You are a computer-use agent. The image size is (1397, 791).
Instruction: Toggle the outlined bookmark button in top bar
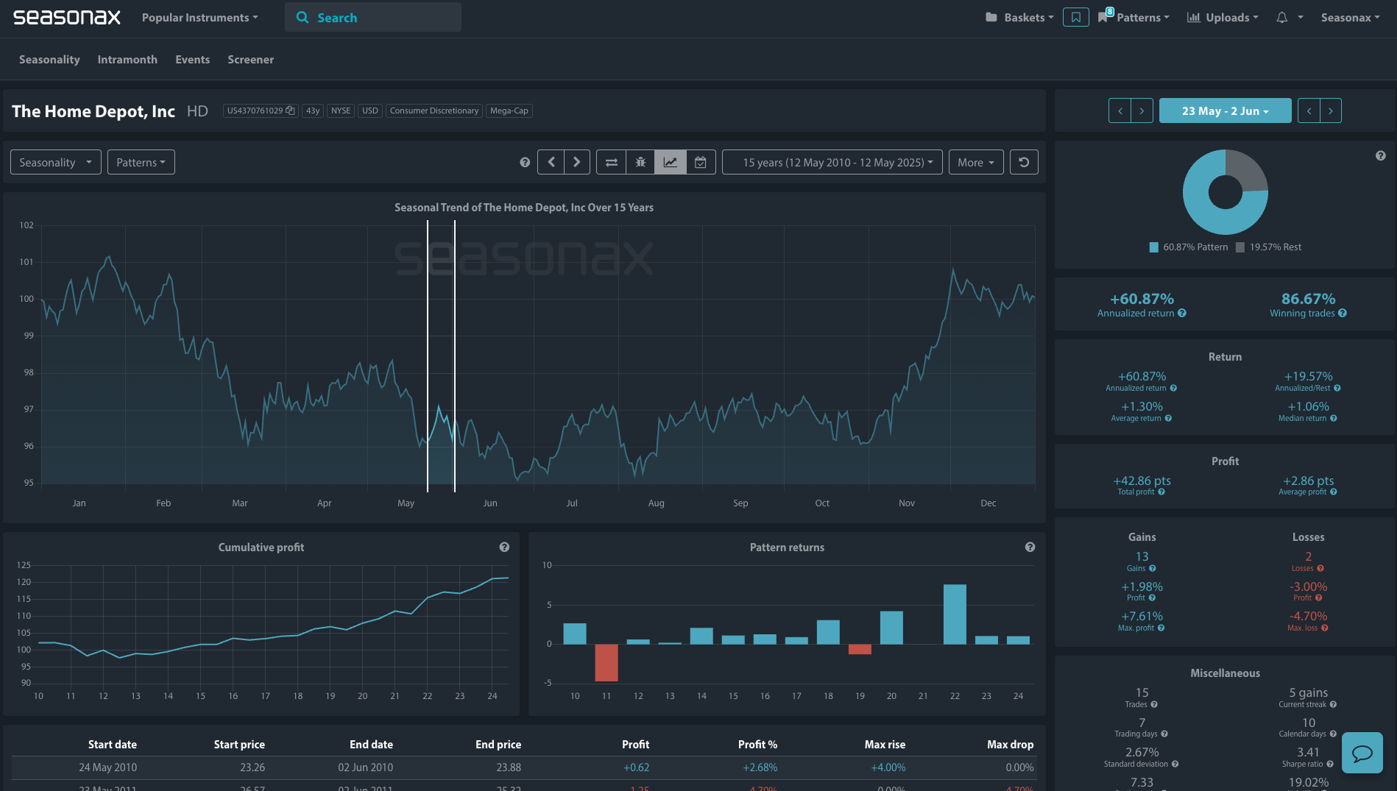(x=1076, y=17)
